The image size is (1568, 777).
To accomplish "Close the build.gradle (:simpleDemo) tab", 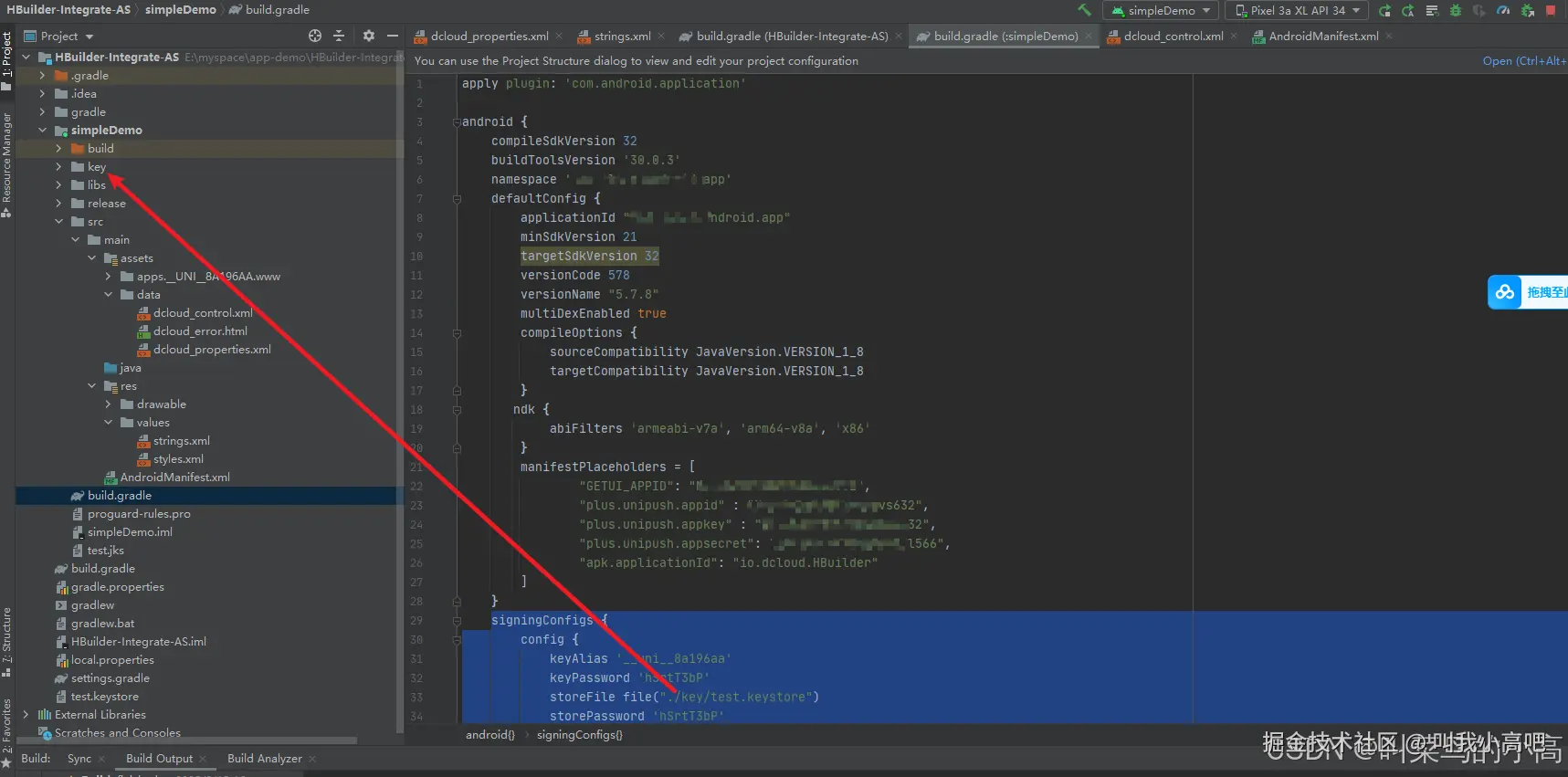I will point(1088,37).
